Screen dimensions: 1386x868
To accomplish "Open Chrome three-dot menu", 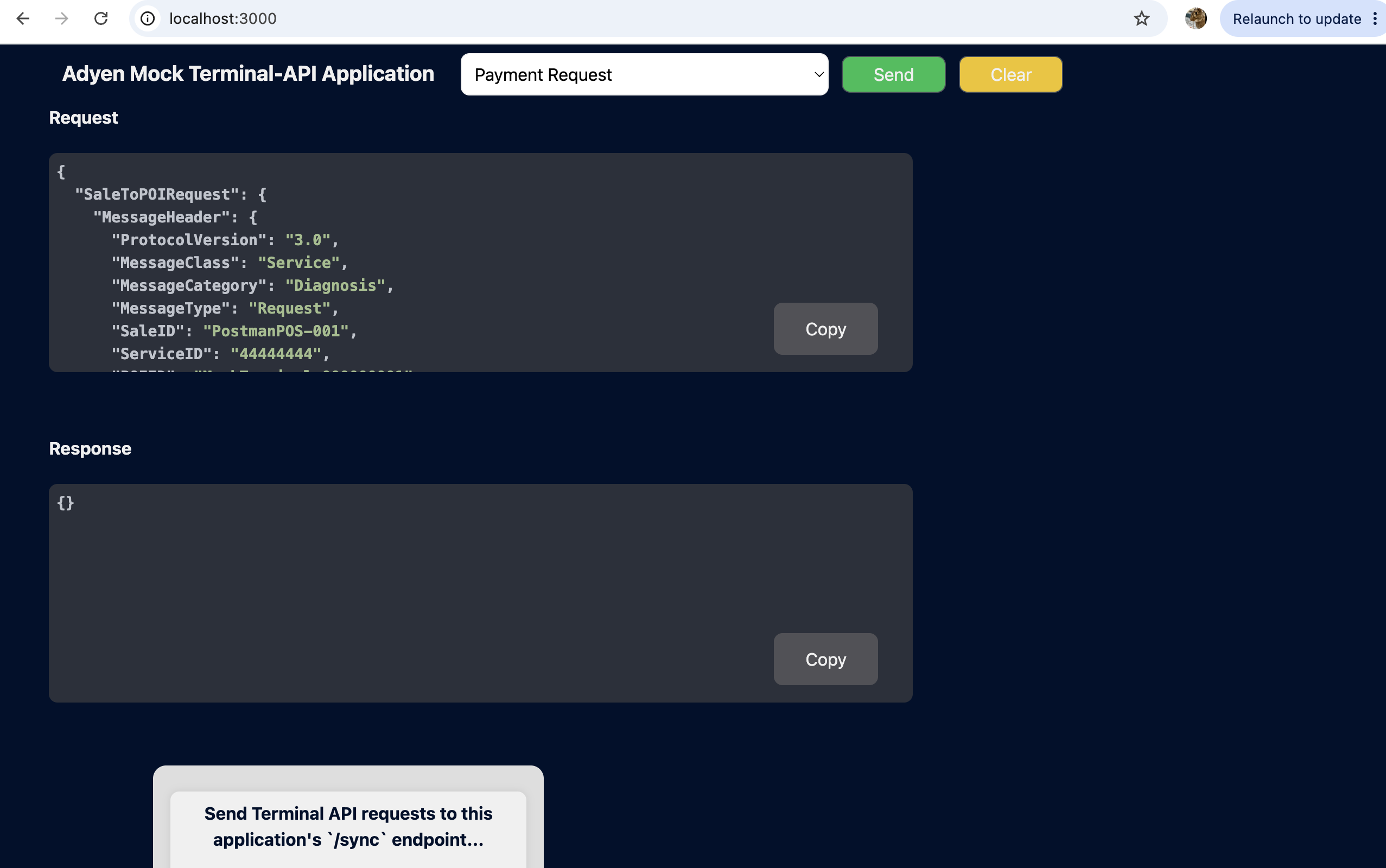I will coord(1375,18).
